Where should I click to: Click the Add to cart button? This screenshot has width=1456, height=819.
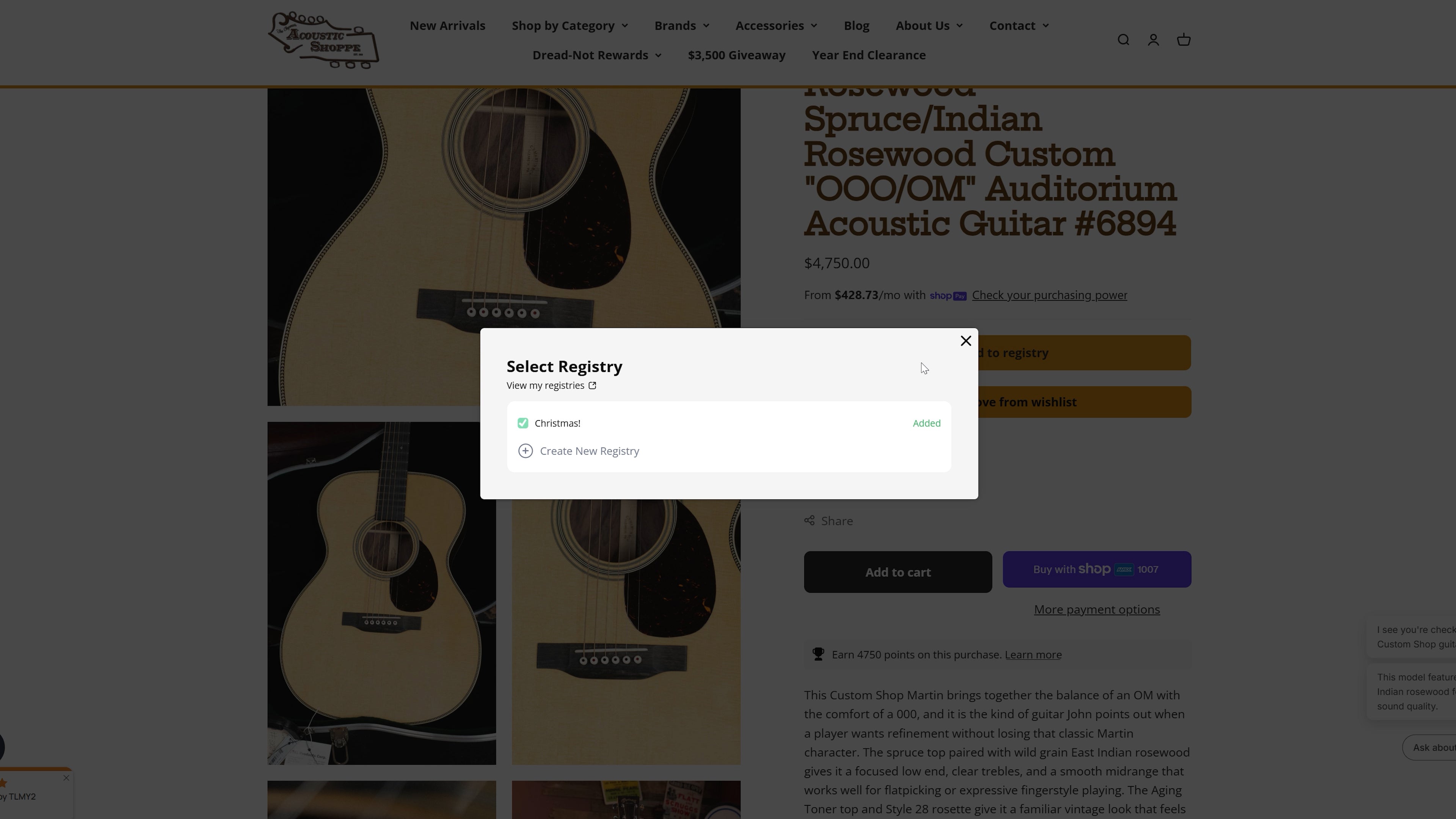(897, 572)
